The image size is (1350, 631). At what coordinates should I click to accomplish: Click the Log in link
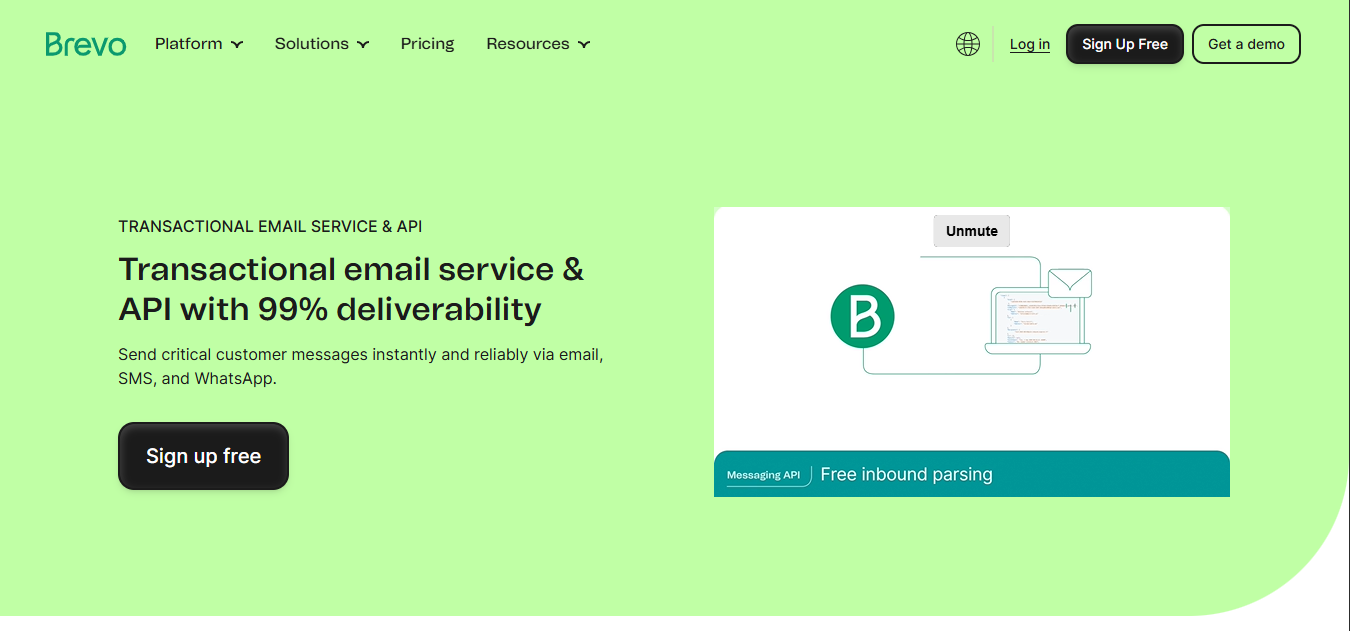1029,44
